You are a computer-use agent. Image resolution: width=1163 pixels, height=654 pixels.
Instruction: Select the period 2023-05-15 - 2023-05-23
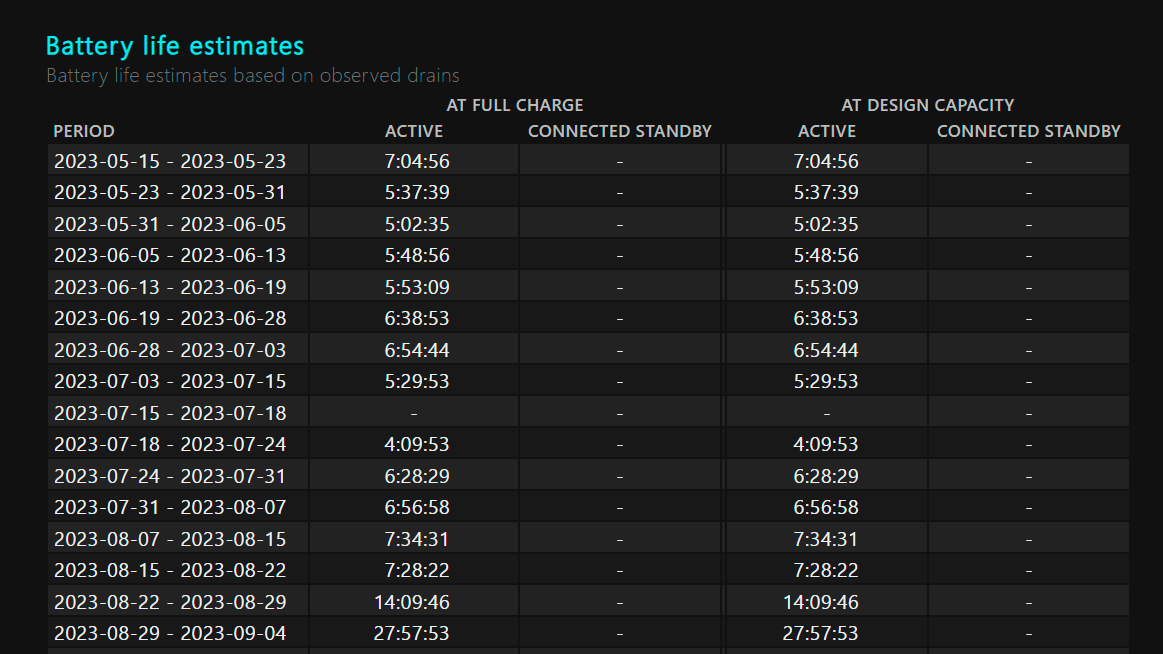pyautogui.click(x=170, y=161)
